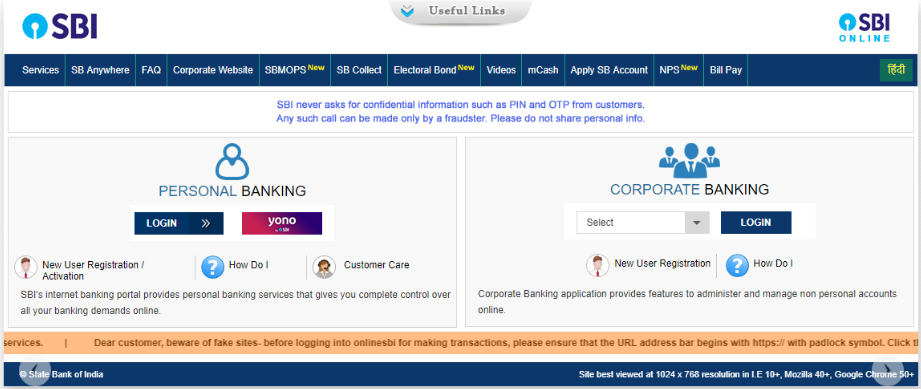Open the Corporate Banking Select dropdown
This screenshot has width=921, height=389.
click(x=643, y=223)
